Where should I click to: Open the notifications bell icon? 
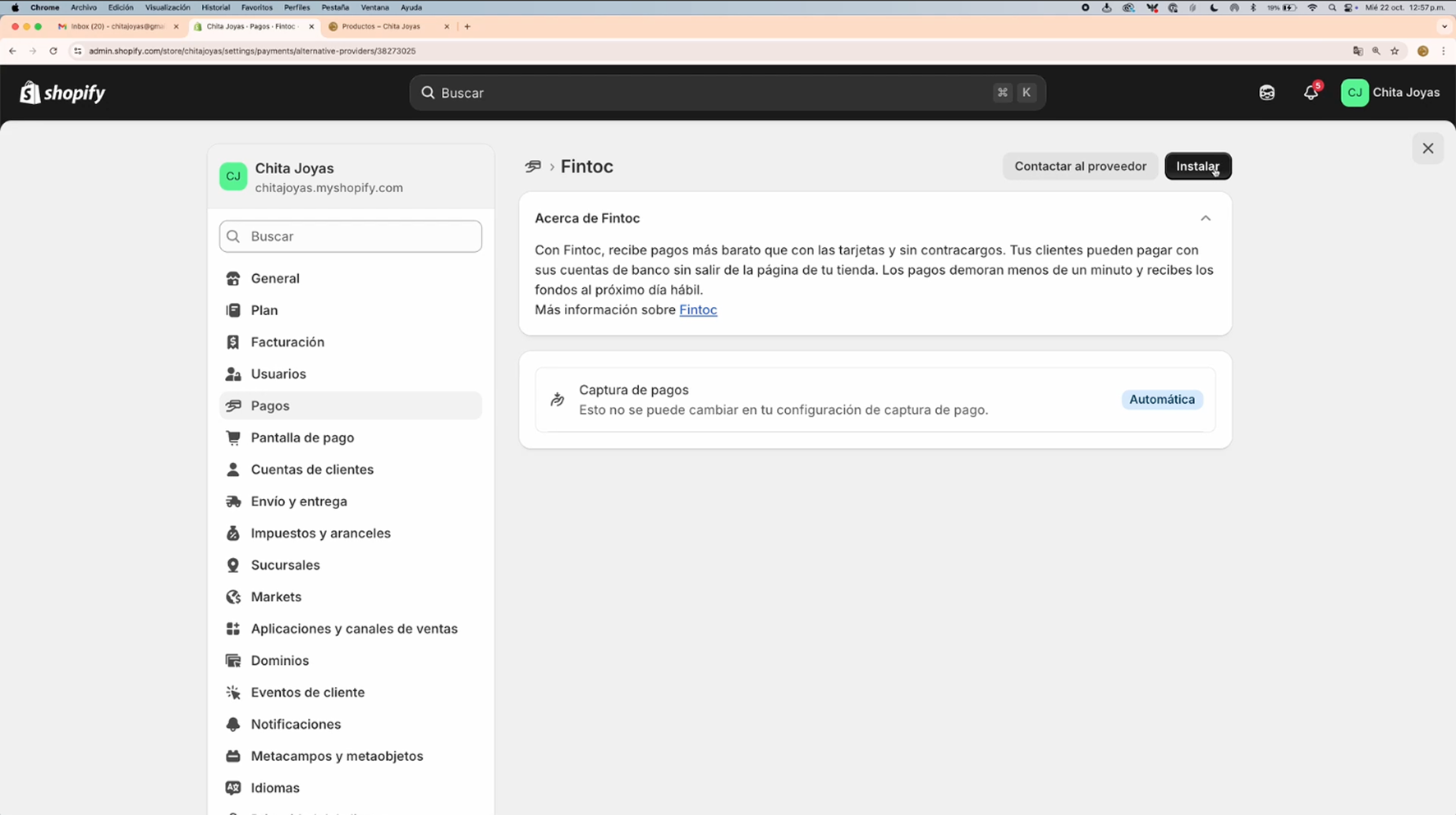pos(1311,93)
